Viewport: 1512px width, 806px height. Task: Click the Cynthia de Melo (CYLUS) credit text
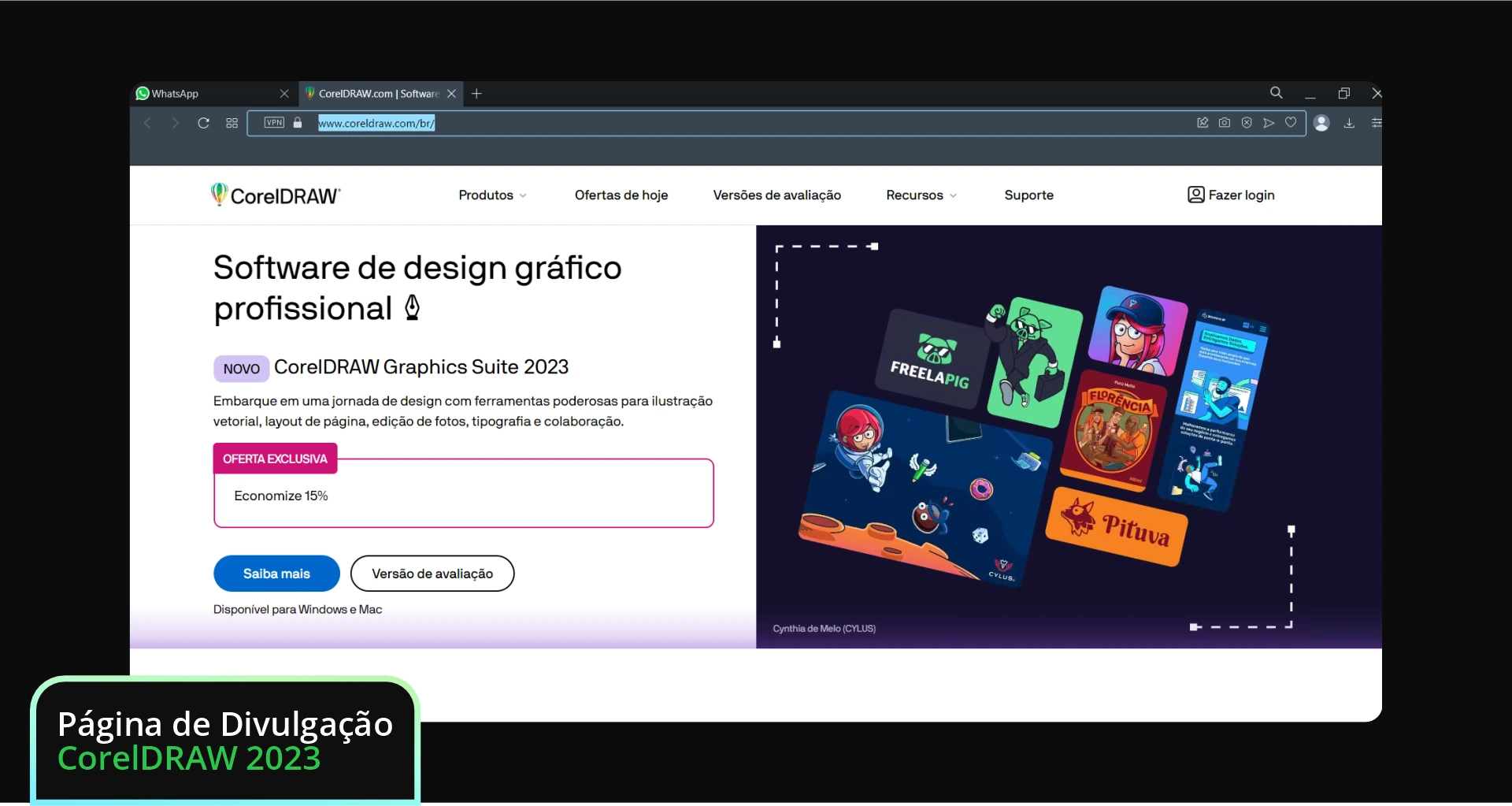[x=824, y=629]
